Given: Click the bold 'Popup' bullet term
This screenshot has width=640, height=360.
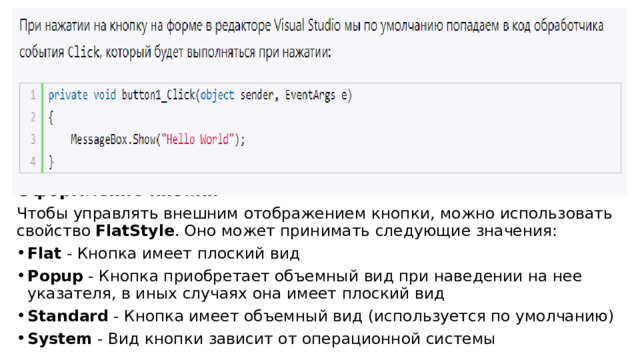Looking at the screenshot, I should pyautogui.click(x=55, y=277).
